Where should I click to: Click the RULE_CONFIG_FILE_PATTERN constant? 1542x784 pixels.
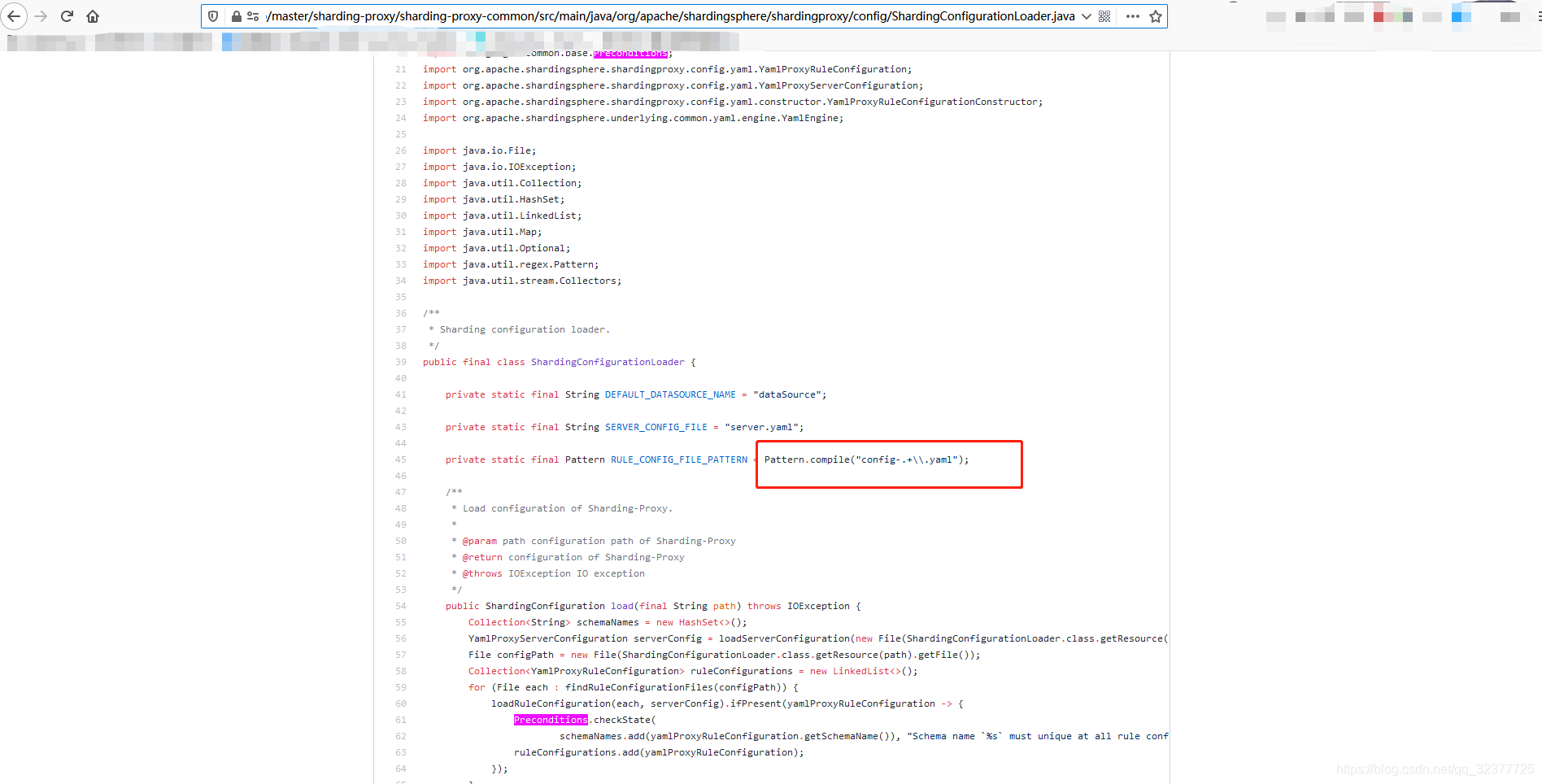679,460
